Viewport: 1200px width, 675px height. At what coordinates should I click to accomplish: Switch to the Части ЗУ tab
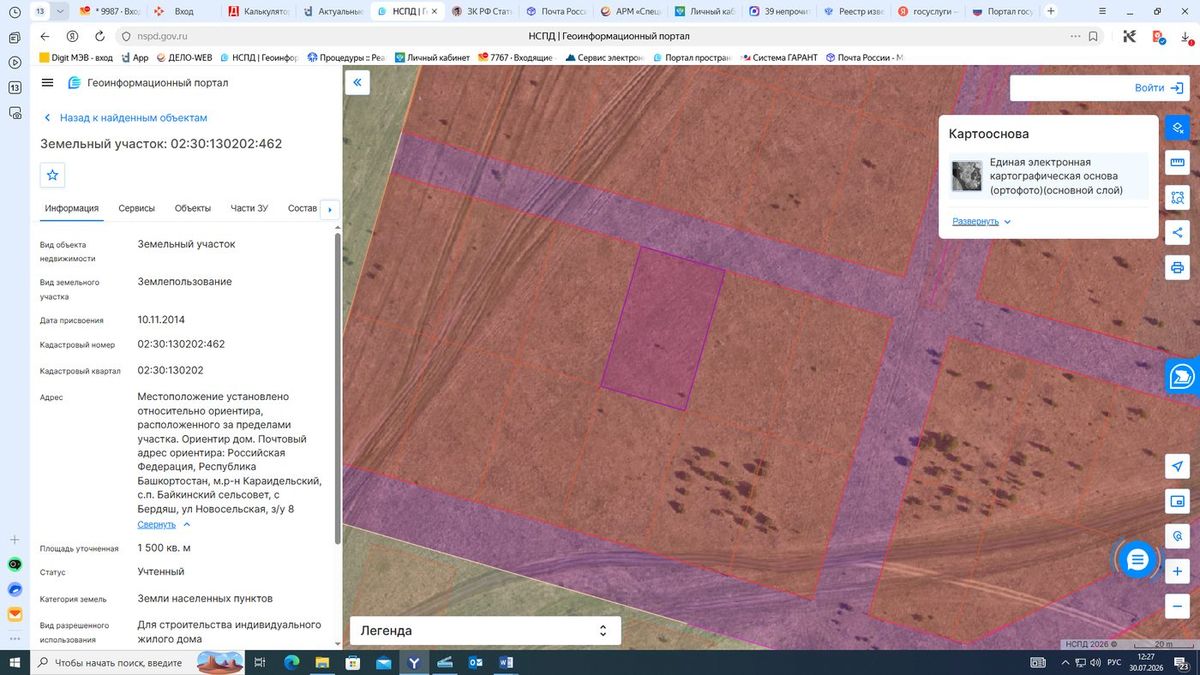click(x=249, y=208)
